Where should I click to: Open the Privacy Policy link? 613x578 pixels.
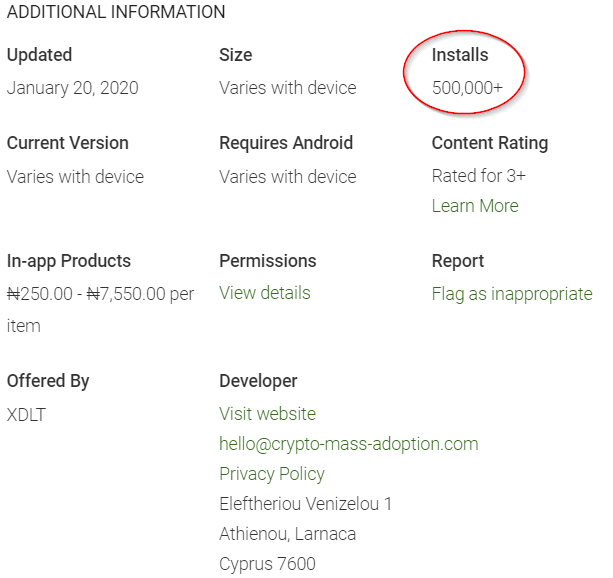[x=272, y=474]
